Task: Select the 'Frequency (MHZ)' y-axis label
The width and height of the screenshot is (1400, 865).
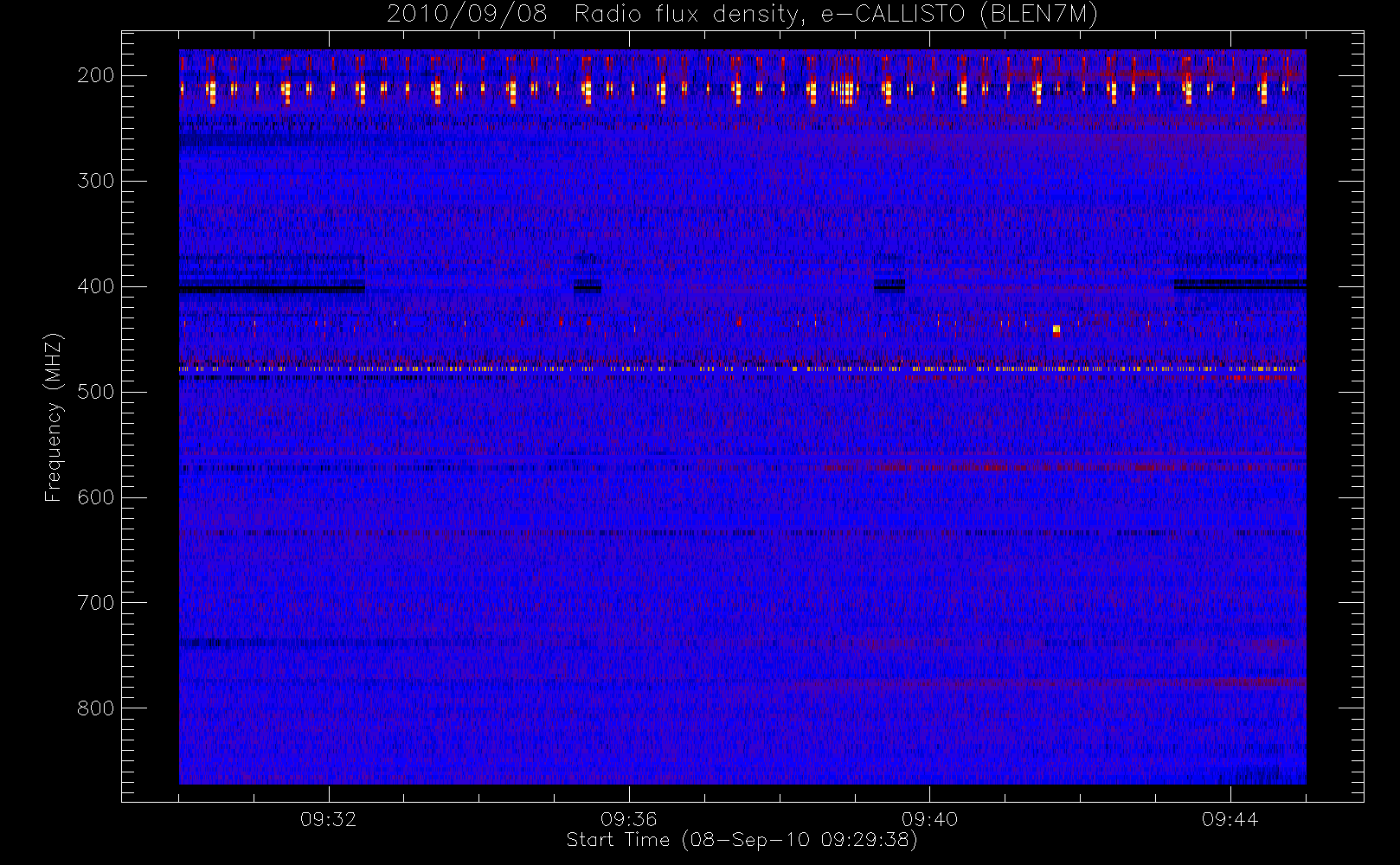Action: (x=54, y=417)
